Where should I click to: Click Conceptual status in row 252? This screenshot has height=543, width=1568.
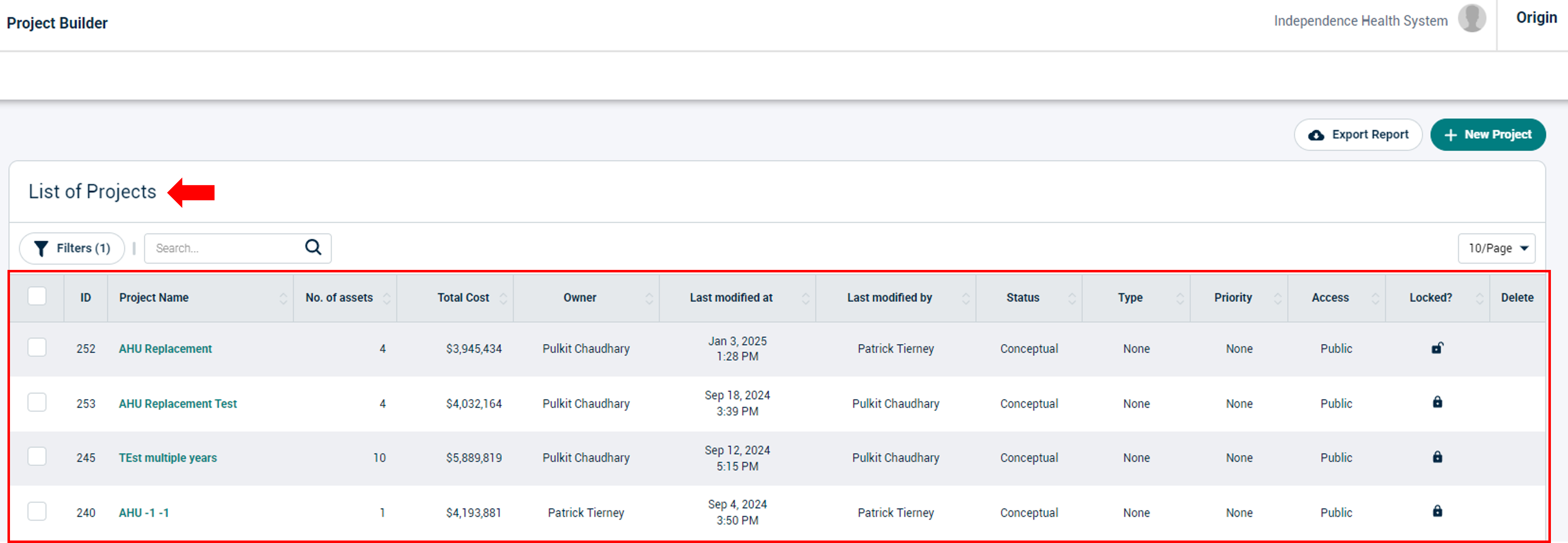click(1029, 349)
